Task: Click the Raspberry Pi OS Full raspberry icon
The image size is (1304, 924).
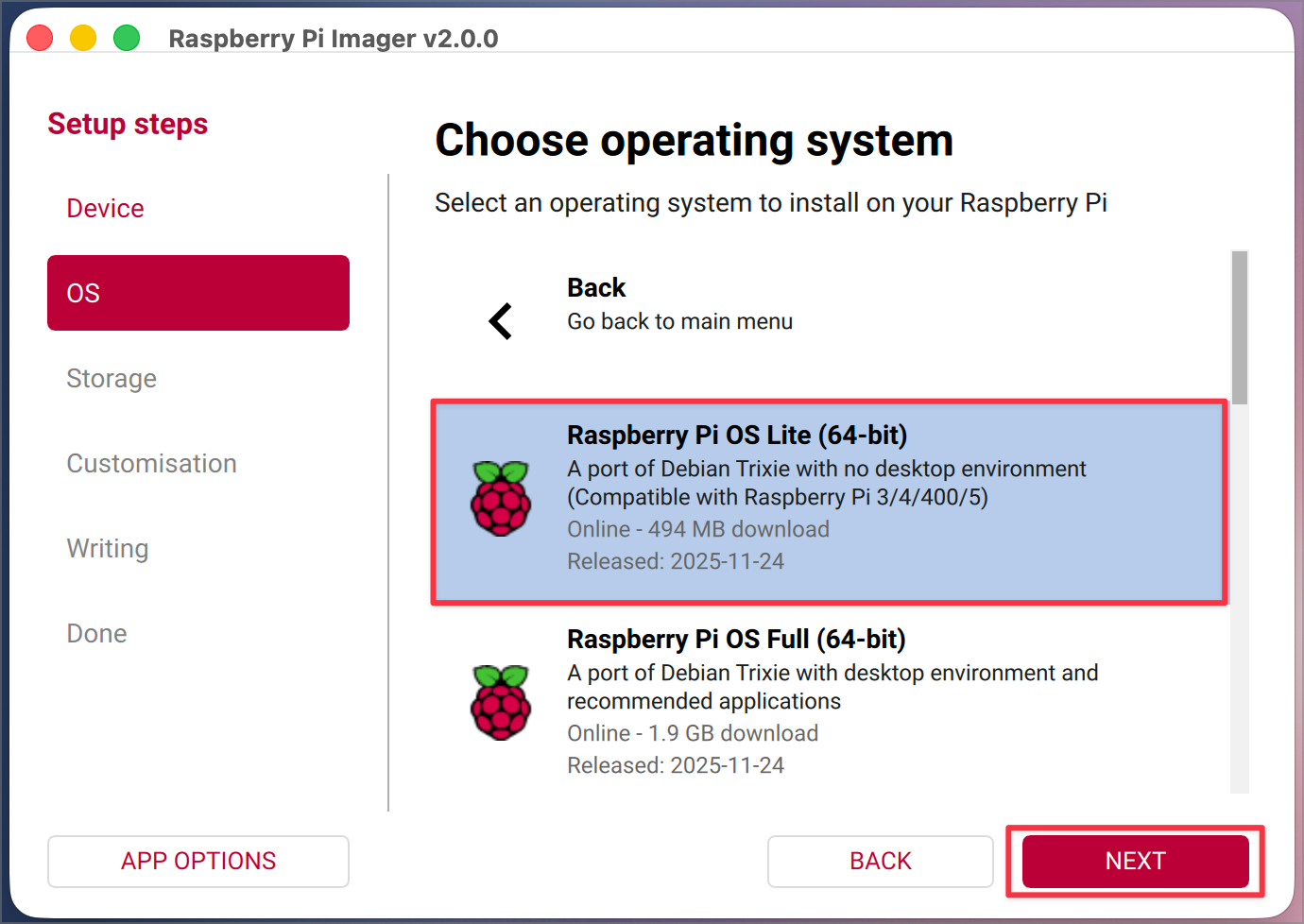Action: click(x=502, y=702)
